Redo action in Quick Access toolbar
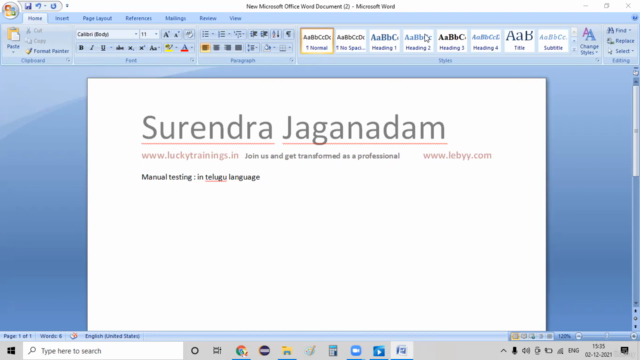The image size is (640, 360). (x=53, y=6)
